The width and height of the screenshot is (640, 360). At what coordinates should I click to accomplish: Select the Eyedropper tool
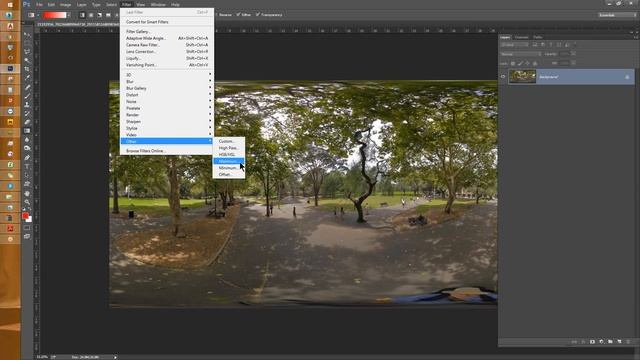[27, 78]
